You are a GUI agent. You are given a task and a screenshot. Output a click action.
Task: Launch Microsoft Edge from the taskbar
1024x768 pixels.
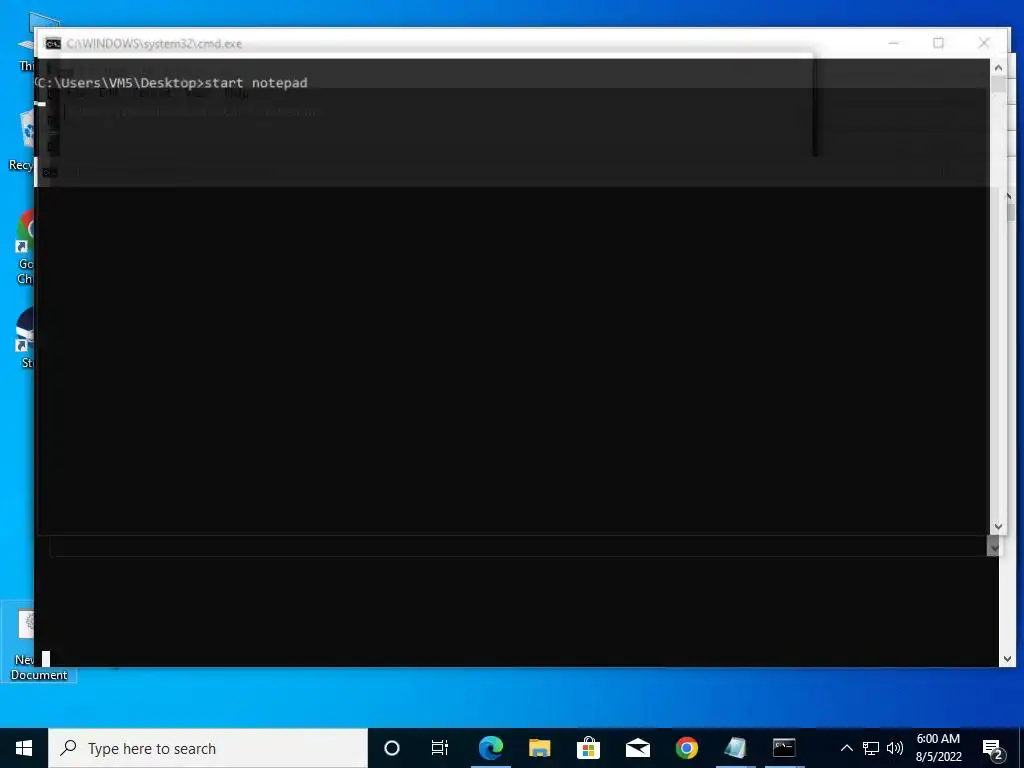point(490,748)
